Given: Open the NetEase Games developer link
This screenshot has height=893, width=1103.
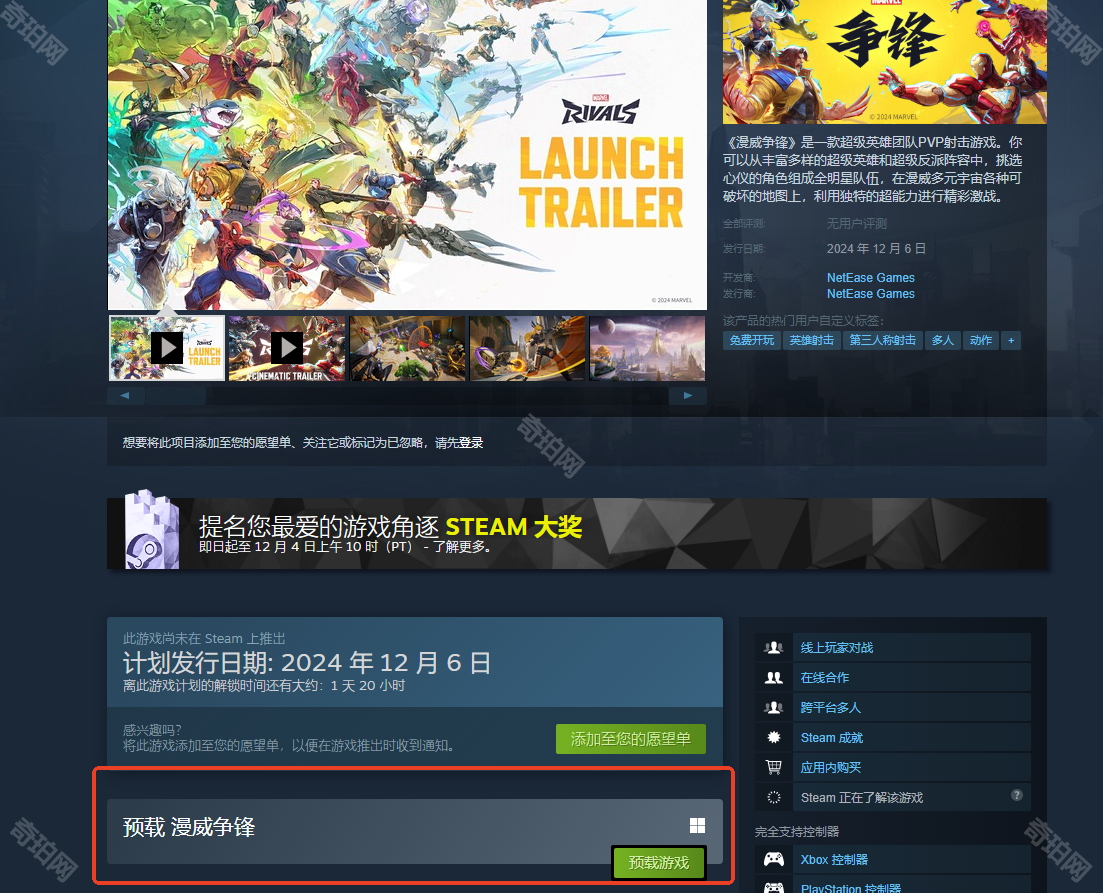Looking at the screenshot, I should [x=870, y=278].
